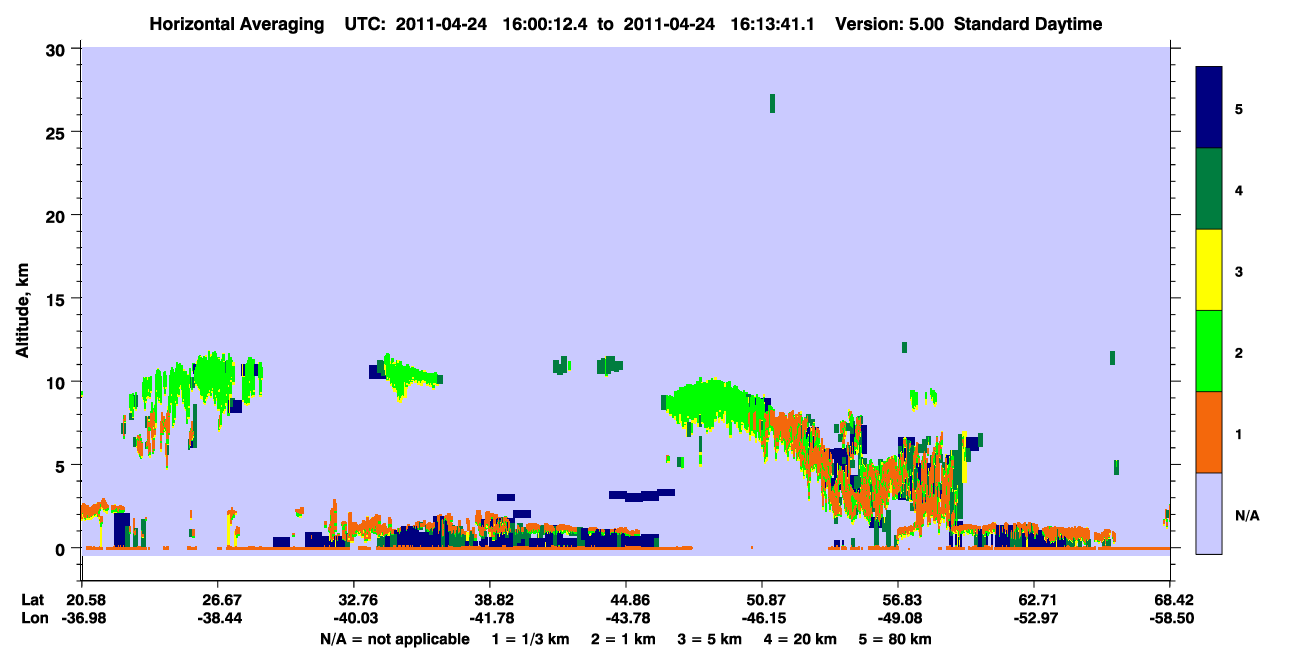Click the colorbar label '1'
This screenshot has height=667, width=1300.
[1239, 434]
